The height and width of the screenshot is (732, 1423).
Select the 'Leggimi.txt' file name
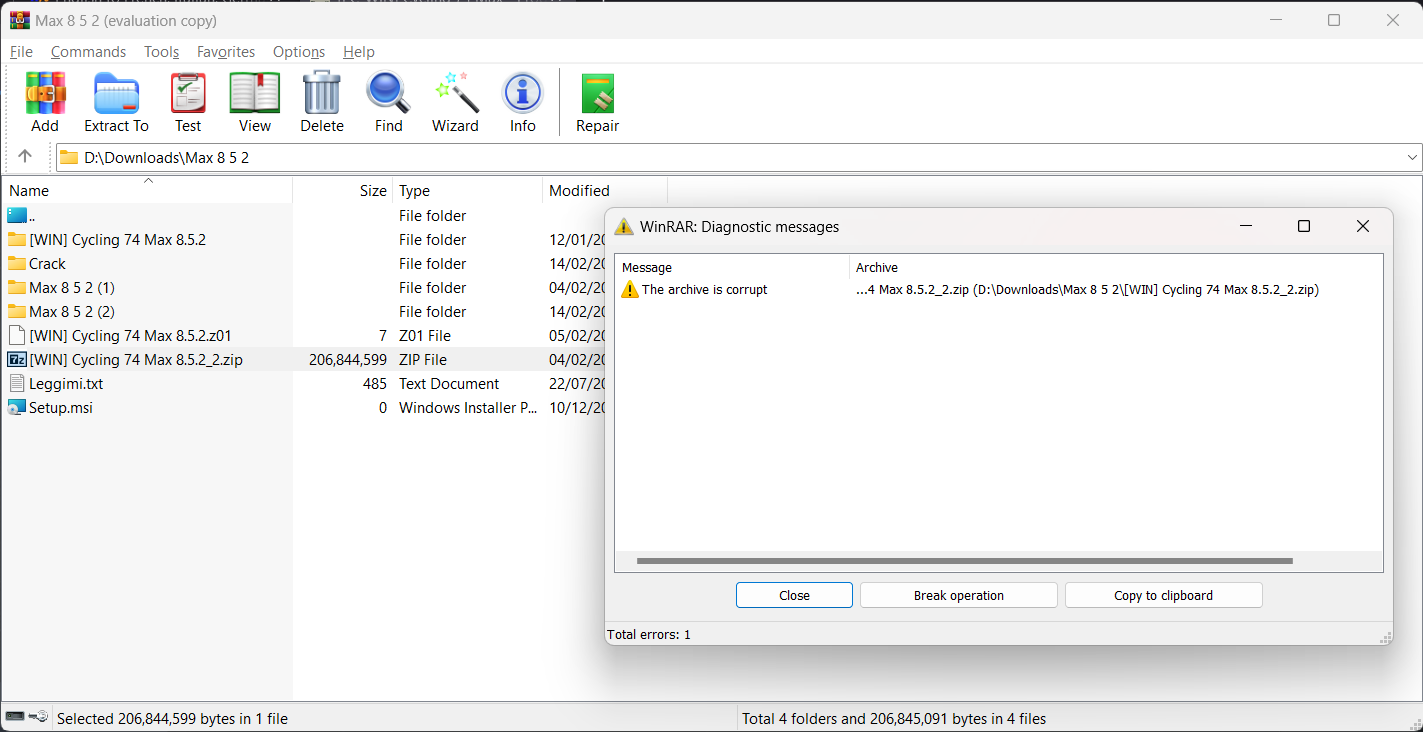click(x=66, y=383)
